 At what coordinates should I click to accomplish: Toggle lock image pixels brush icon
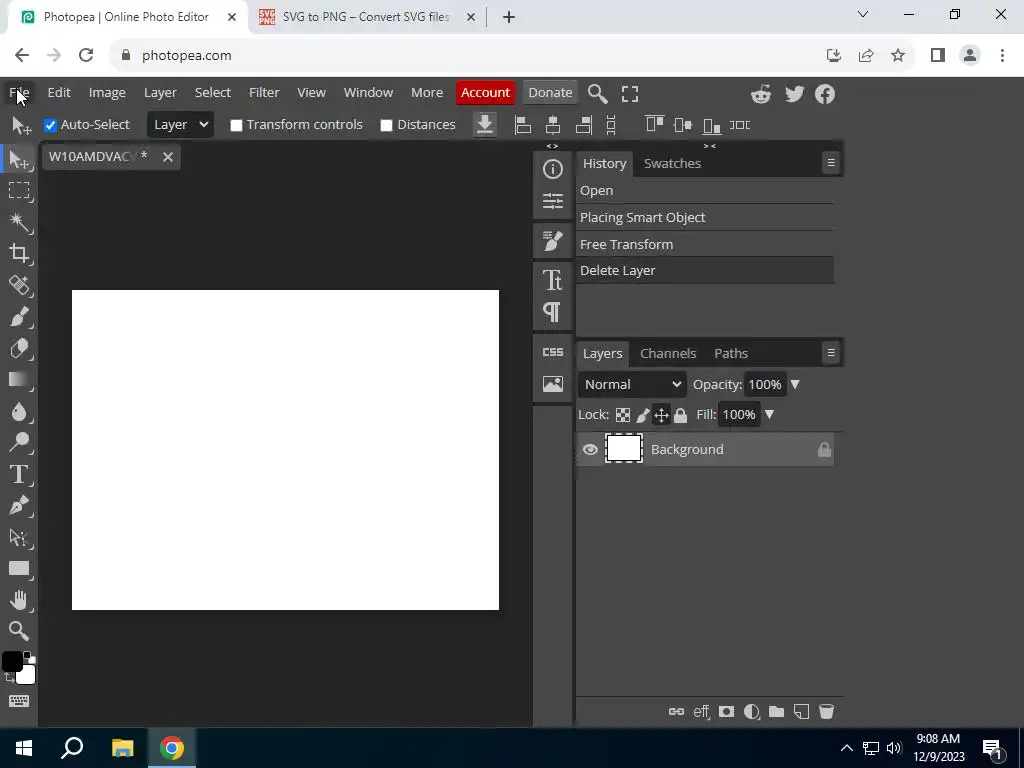643,415
